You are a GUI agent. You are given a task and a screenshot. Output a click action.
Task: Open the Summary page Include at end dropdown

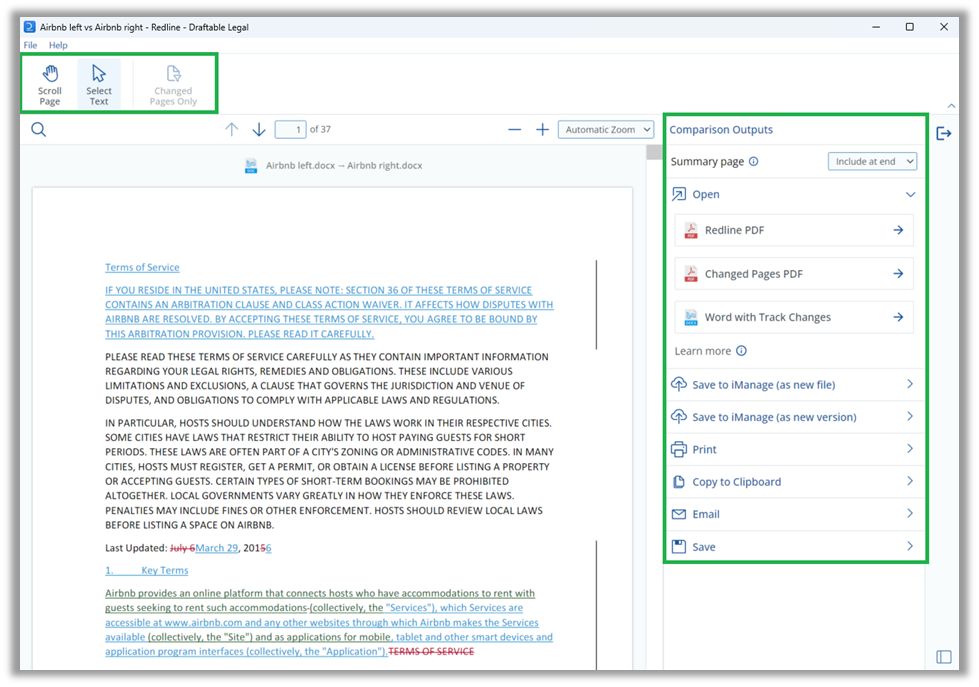[x=872, y=161]
